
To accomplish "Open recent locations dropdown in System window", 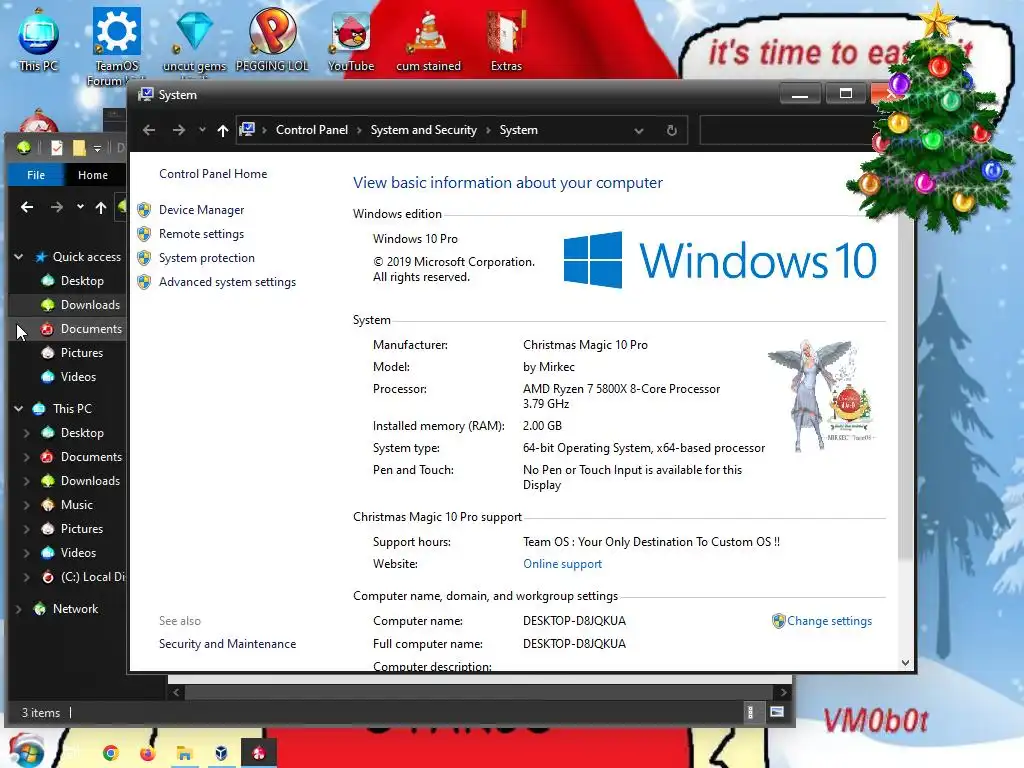I will coord(202,130).
